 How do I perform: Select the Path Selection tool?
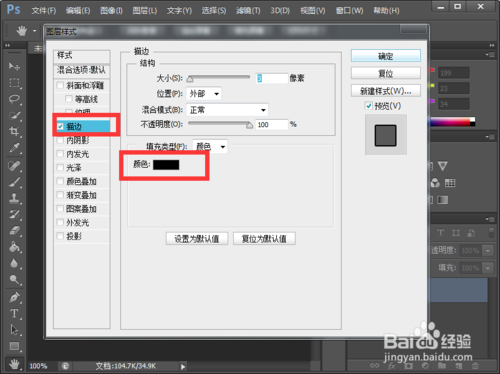coord(14,330)
